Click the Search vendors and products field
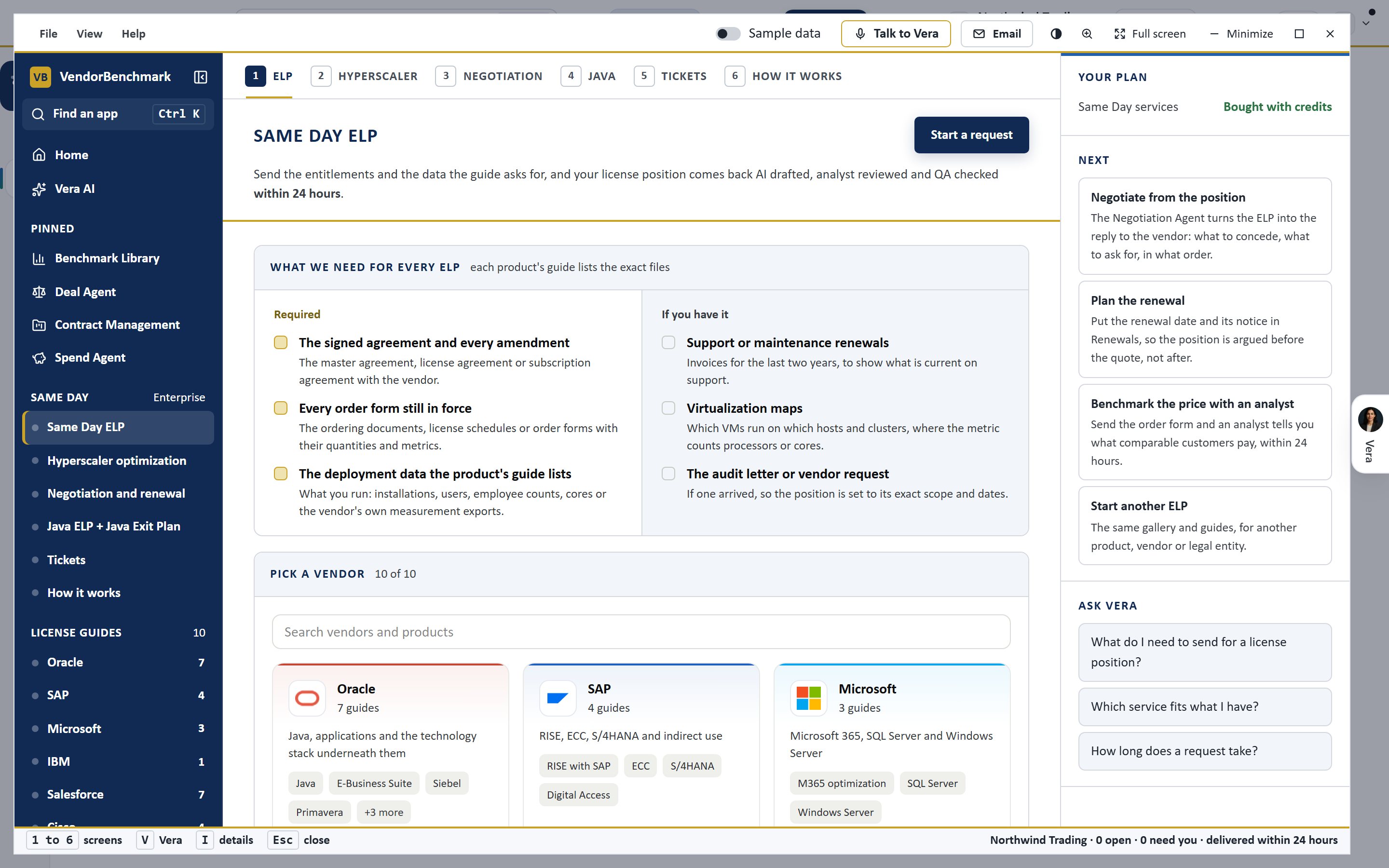Image resolution: width=1389 pixels, height=868 pixels. click(641, 632)
